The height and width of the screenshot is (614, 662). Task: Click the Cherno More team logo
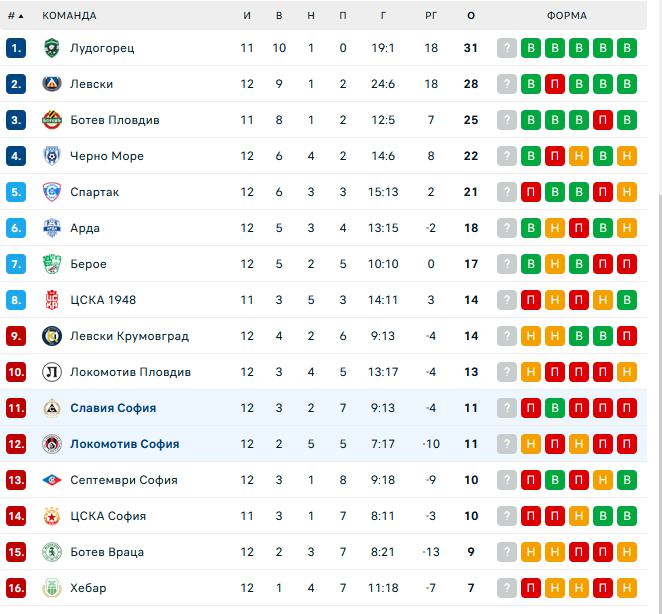coord(52,156)
